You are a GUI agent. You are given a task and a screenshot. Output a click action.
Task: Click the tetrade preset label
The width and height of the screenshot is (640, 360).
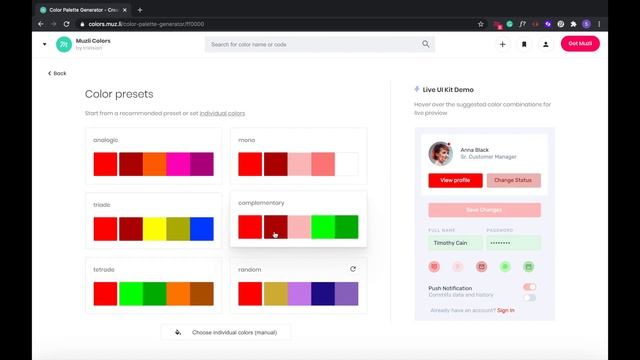104,270
